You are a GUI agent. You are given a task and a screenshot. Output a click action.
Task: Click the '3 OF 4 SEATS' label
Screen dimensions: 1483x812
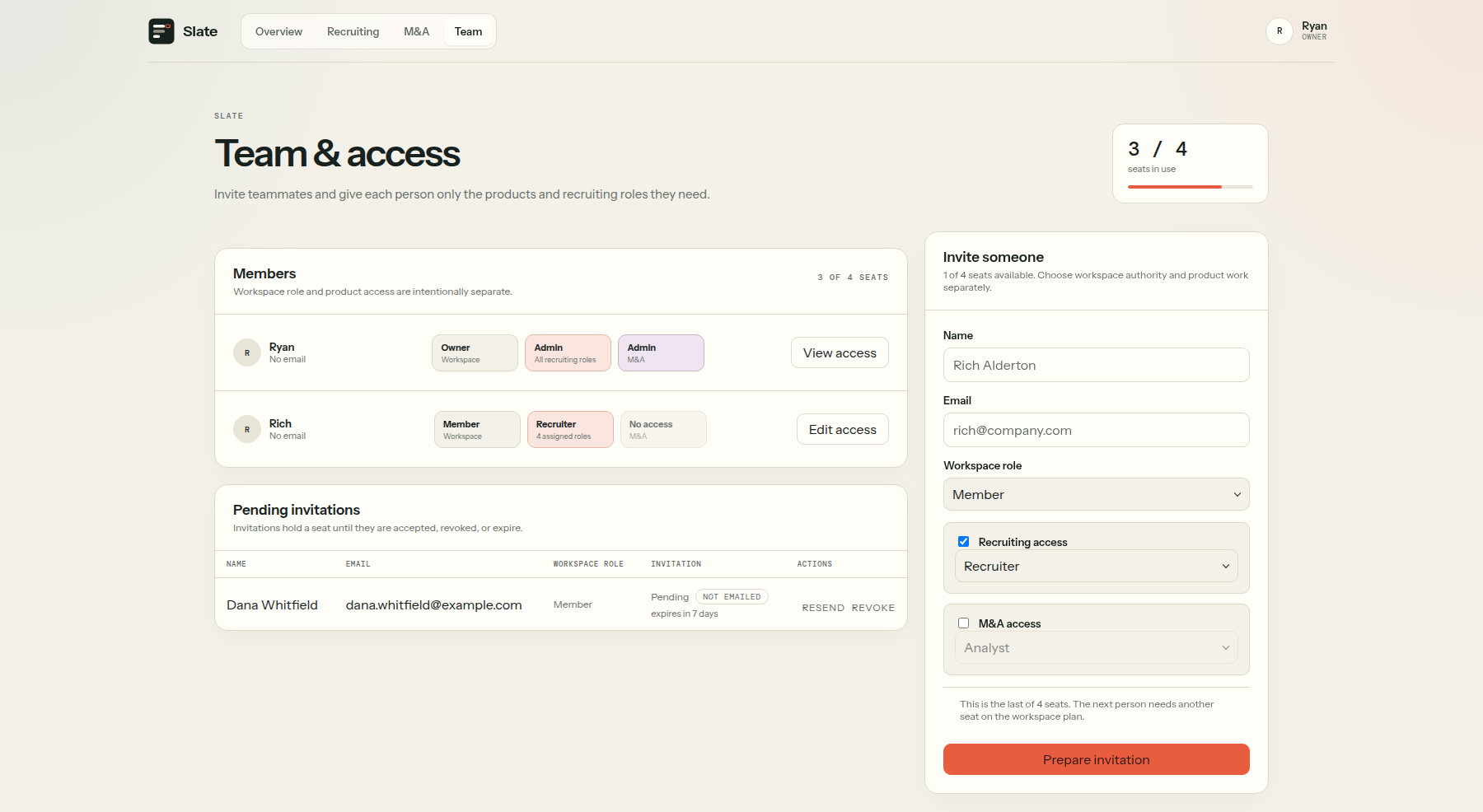coord(853,278)
